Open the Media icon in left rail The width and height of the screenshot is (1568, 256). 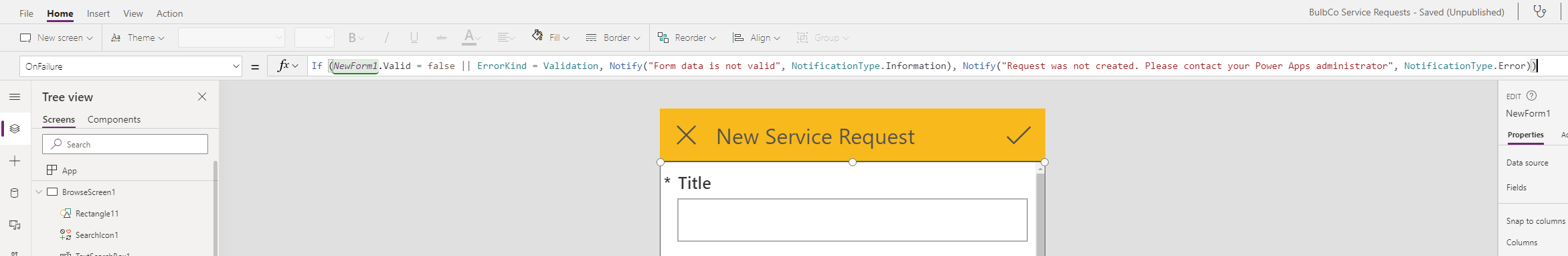point(15,225)
